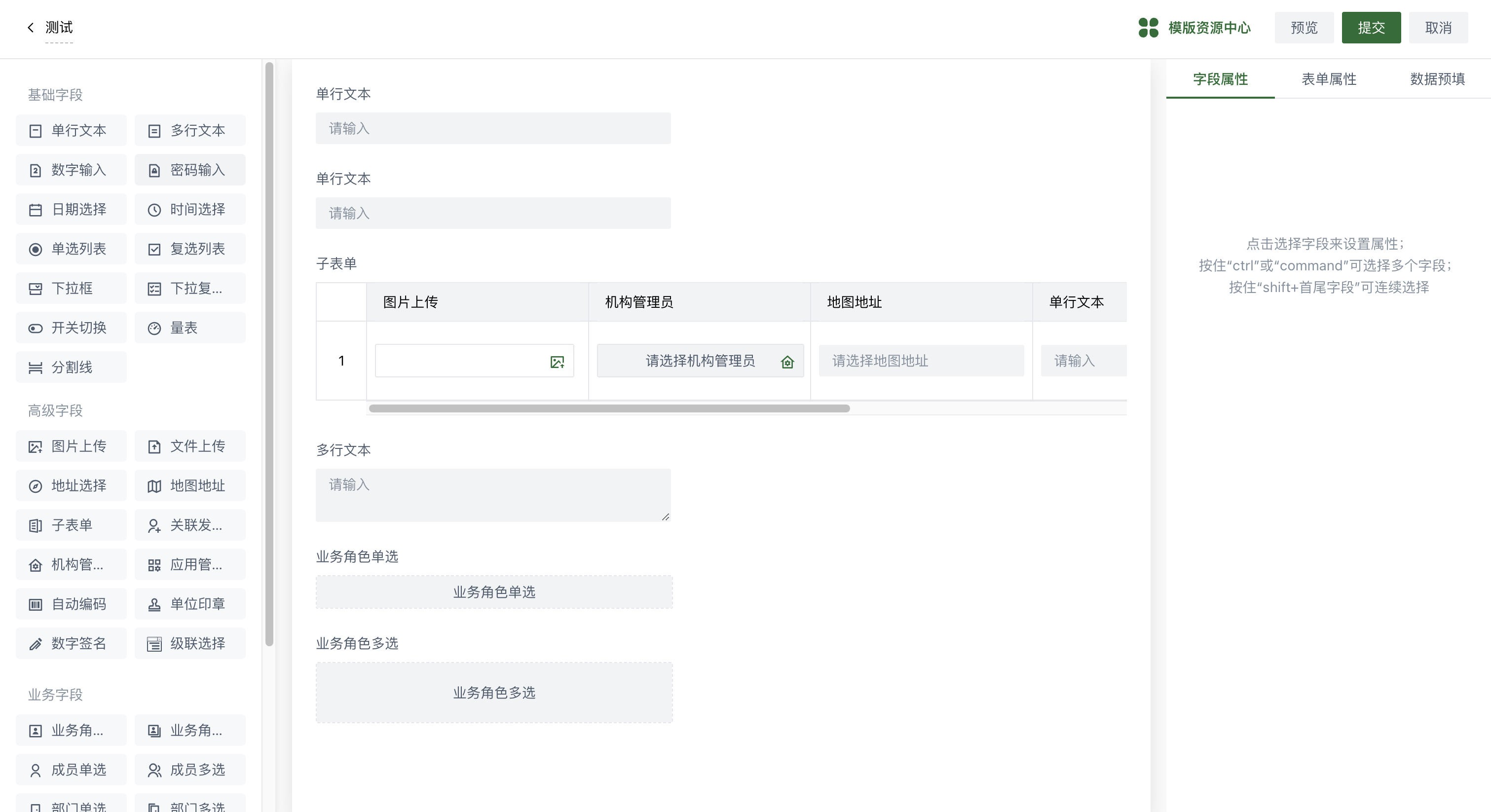This screenshot has height=812, width=1491.
Task: Switch to the 数据预填 tab
Action: pyautogui.click(x=1437, y=79)
